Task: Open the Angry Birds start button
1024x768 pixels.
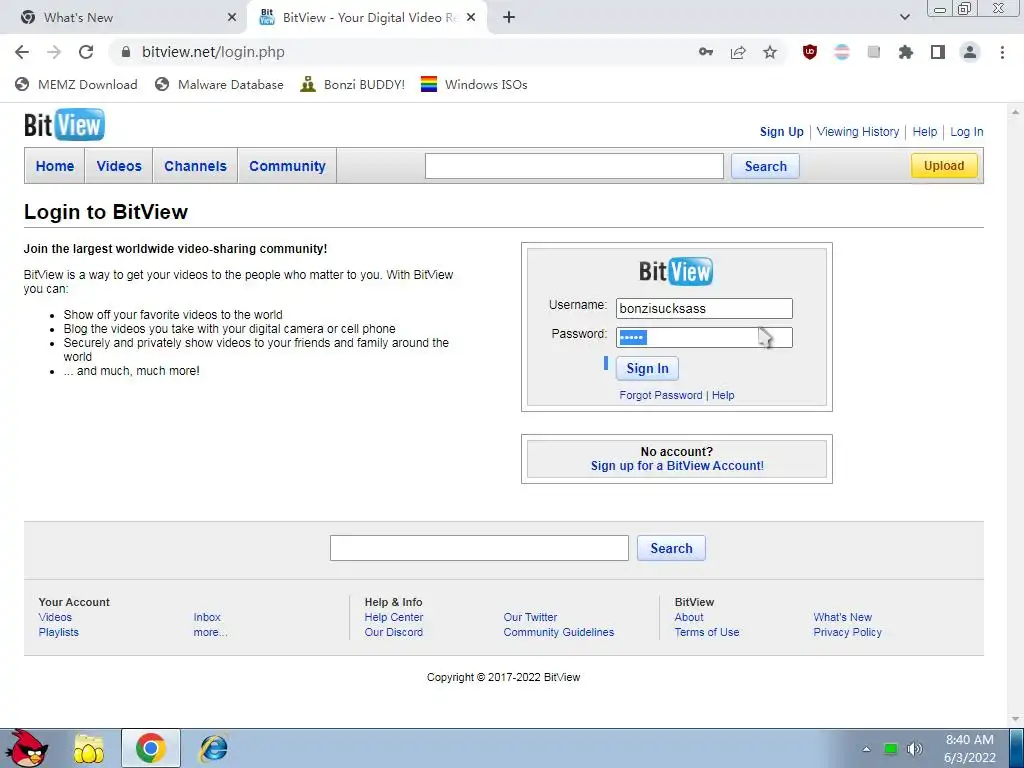Action: [26, 748]
